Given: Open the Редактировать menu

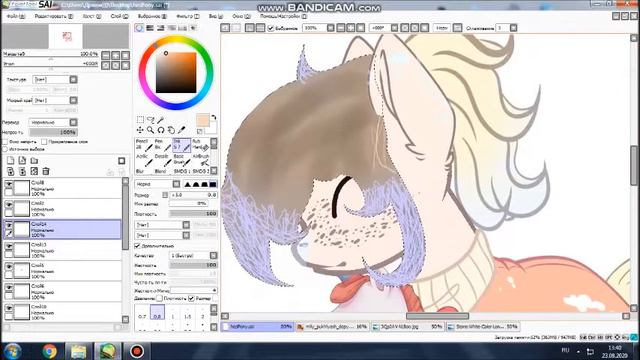Looking at the screenshot, I should point(53,16).
